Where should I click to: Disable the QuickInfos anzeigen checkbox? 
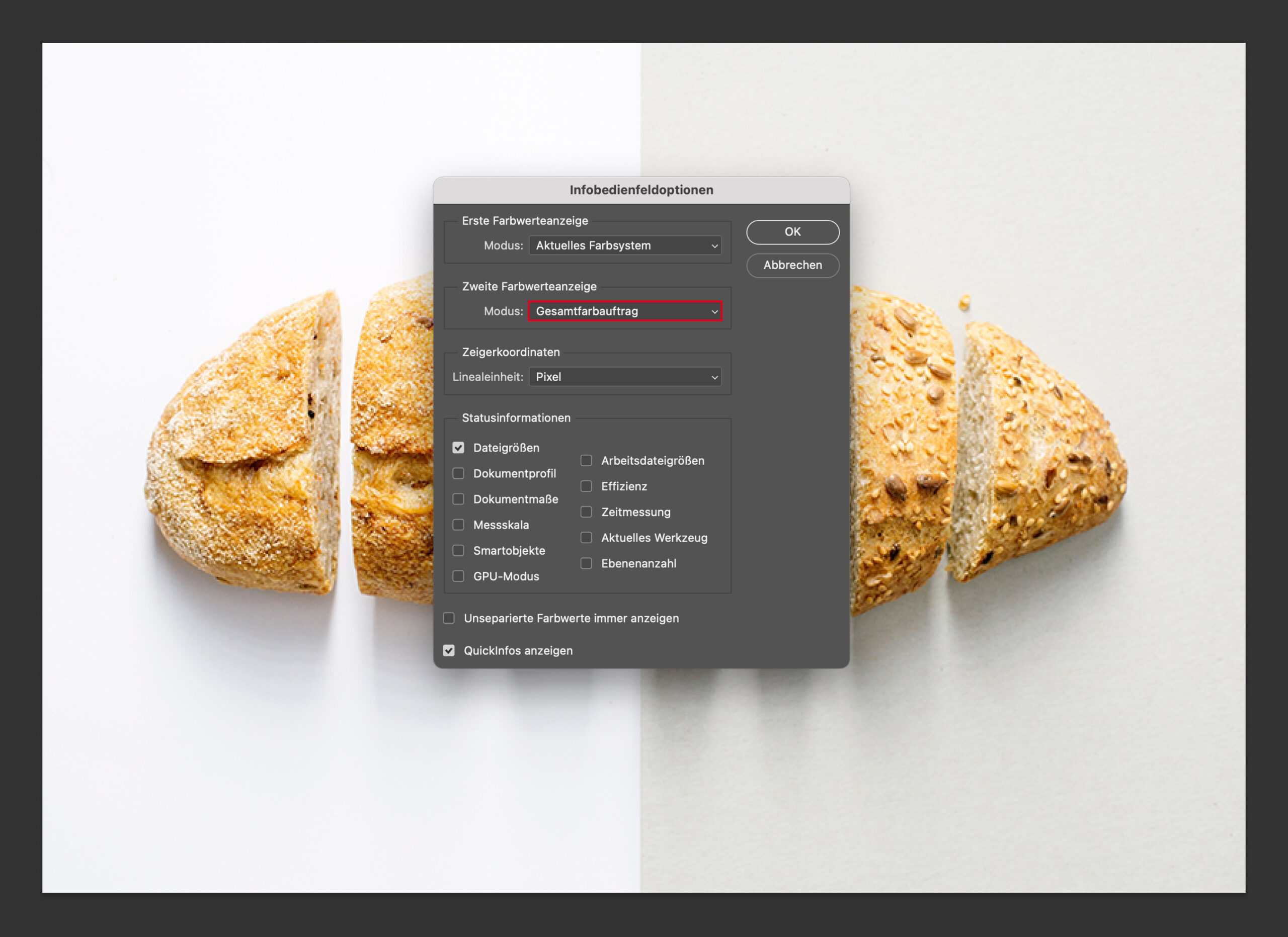point(449,650)
